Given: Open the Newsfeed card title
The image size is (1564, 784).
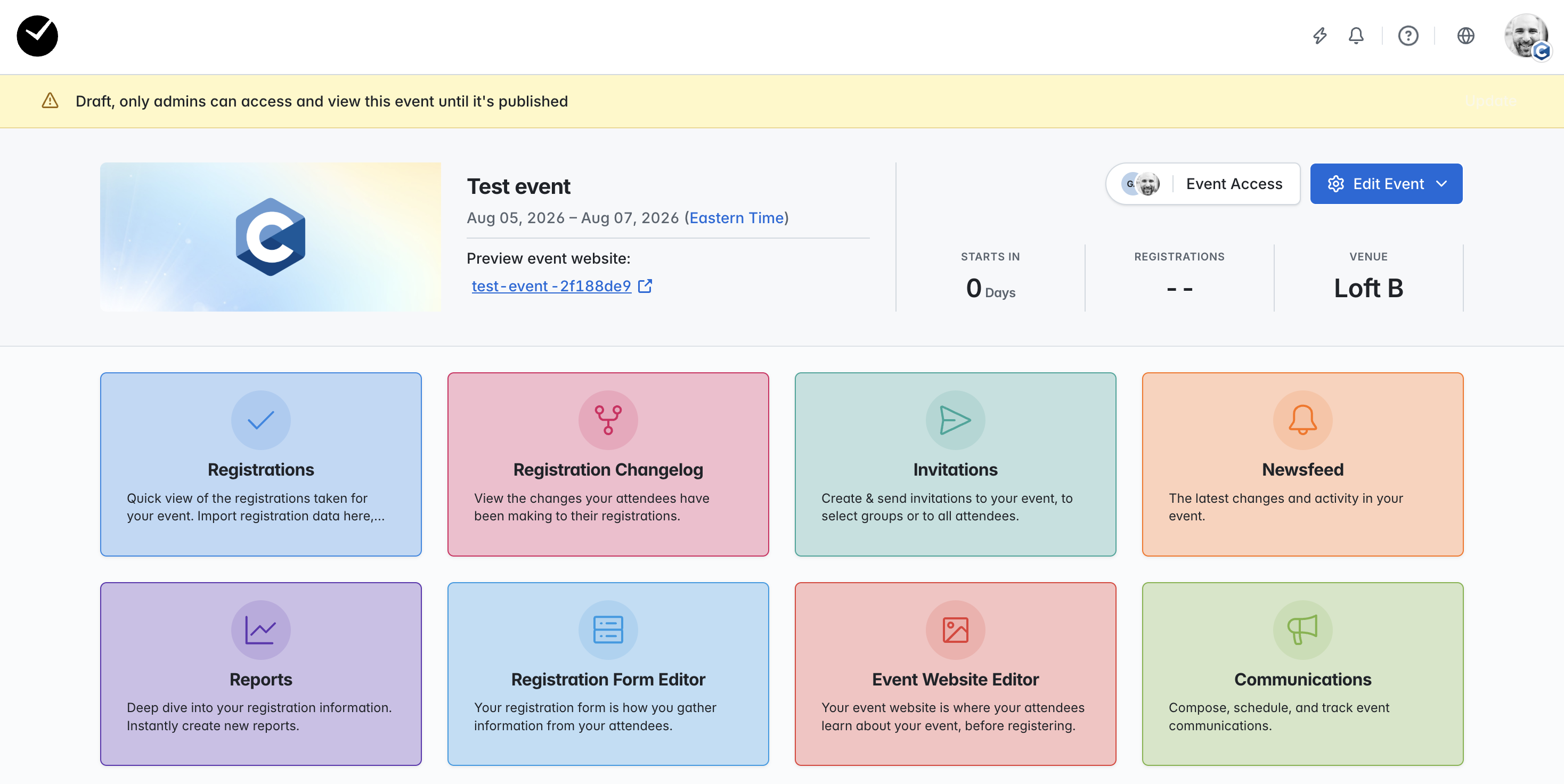Looking at the screenshot, I should click(x=1302, y=469).
